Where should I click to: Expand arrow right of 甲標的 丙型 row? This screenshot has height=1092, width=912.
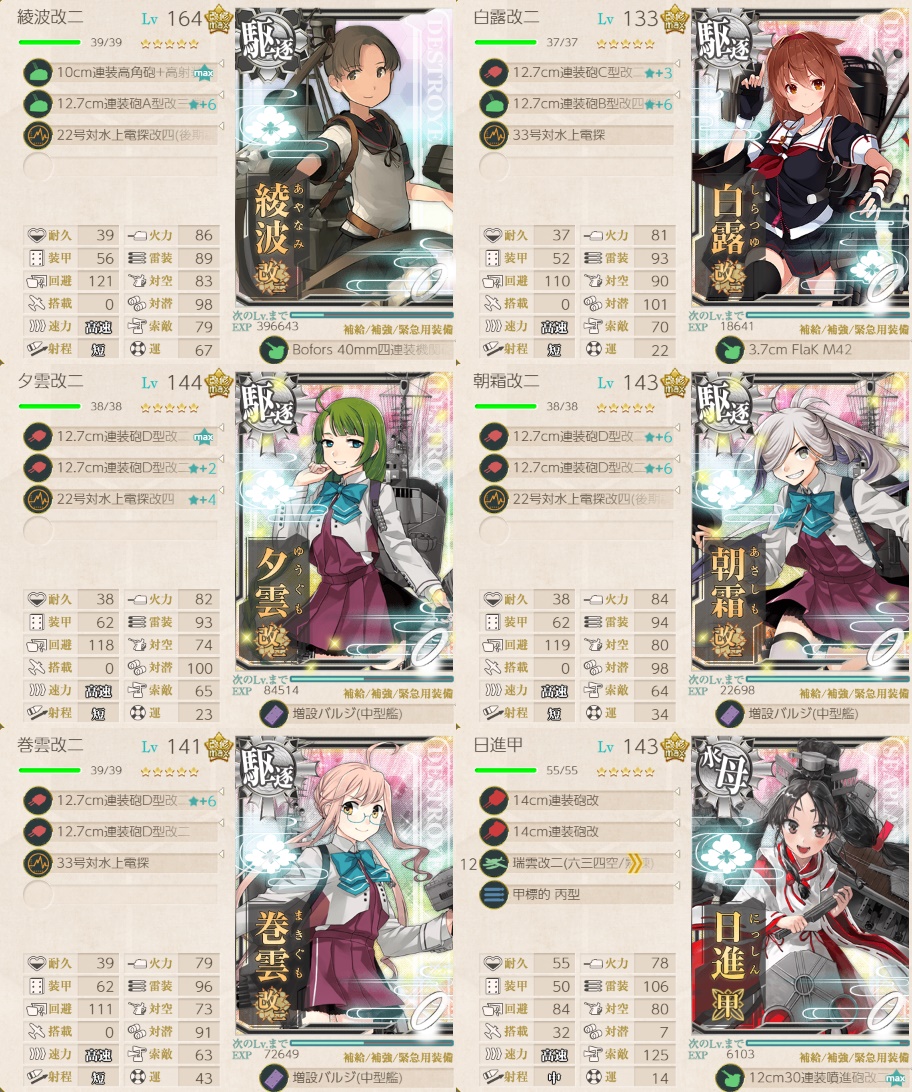coord(677,886)
